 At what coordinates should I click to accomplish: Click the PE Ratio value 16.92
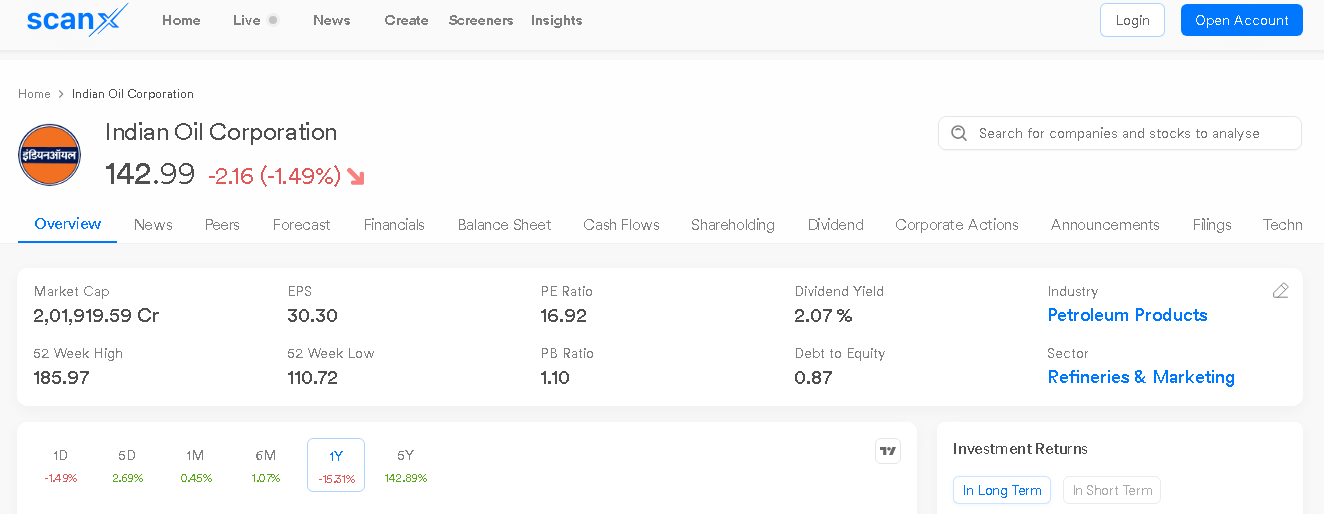(x=564, y=316)
